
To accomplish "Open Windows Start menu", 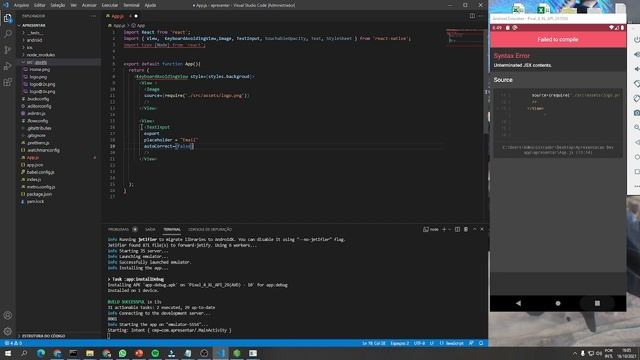I will point(8,353).
